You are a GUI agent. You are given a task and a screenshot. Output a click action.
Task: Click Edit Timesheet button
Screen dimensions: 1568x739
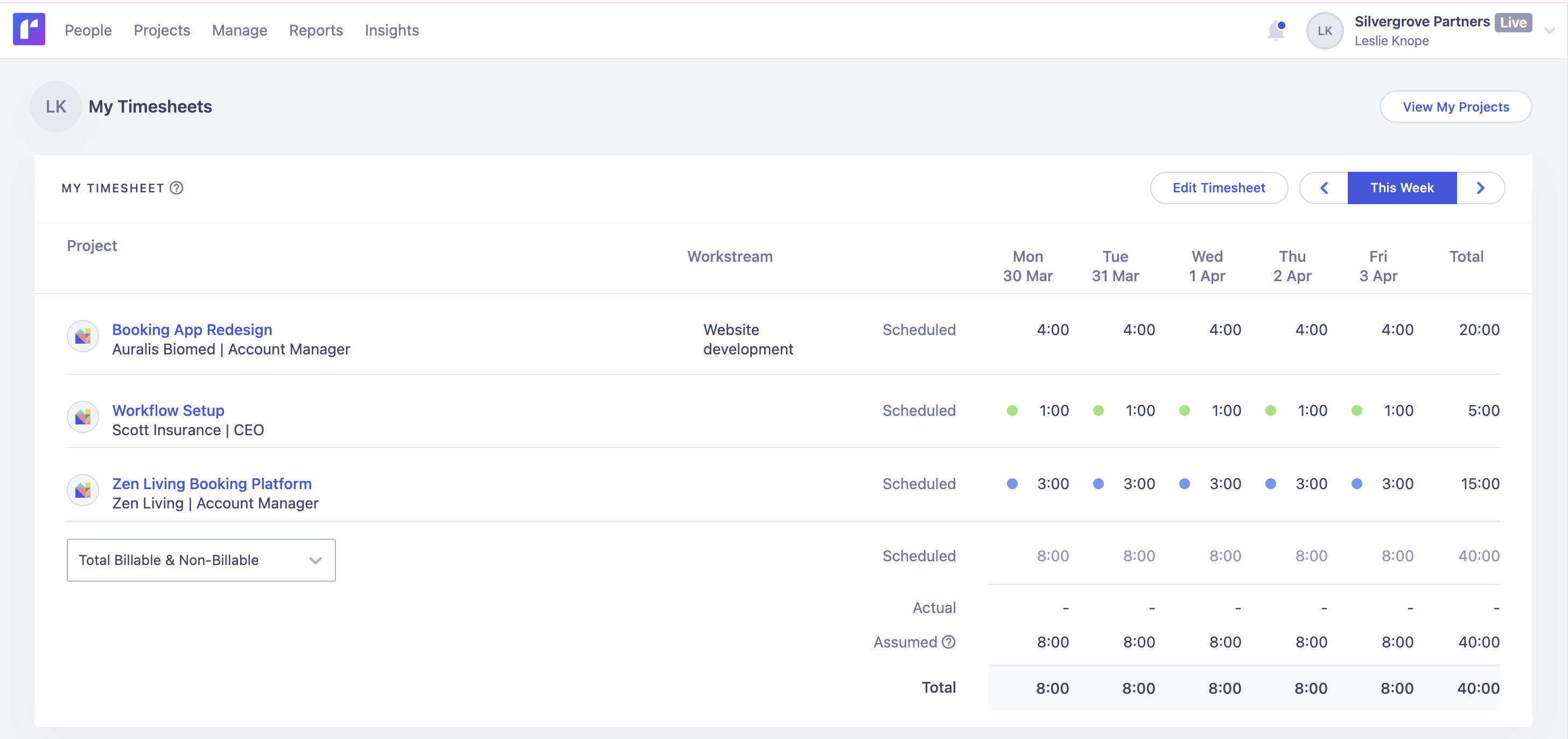[x=1219, y=188]
